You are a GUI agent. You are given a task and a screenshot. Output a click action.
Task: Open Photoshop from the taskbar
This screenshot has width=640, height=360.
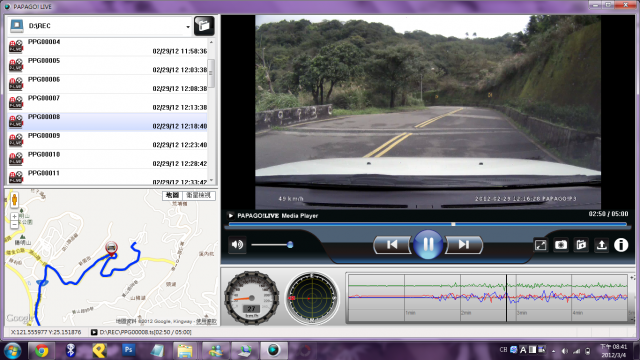click(128, 350)
